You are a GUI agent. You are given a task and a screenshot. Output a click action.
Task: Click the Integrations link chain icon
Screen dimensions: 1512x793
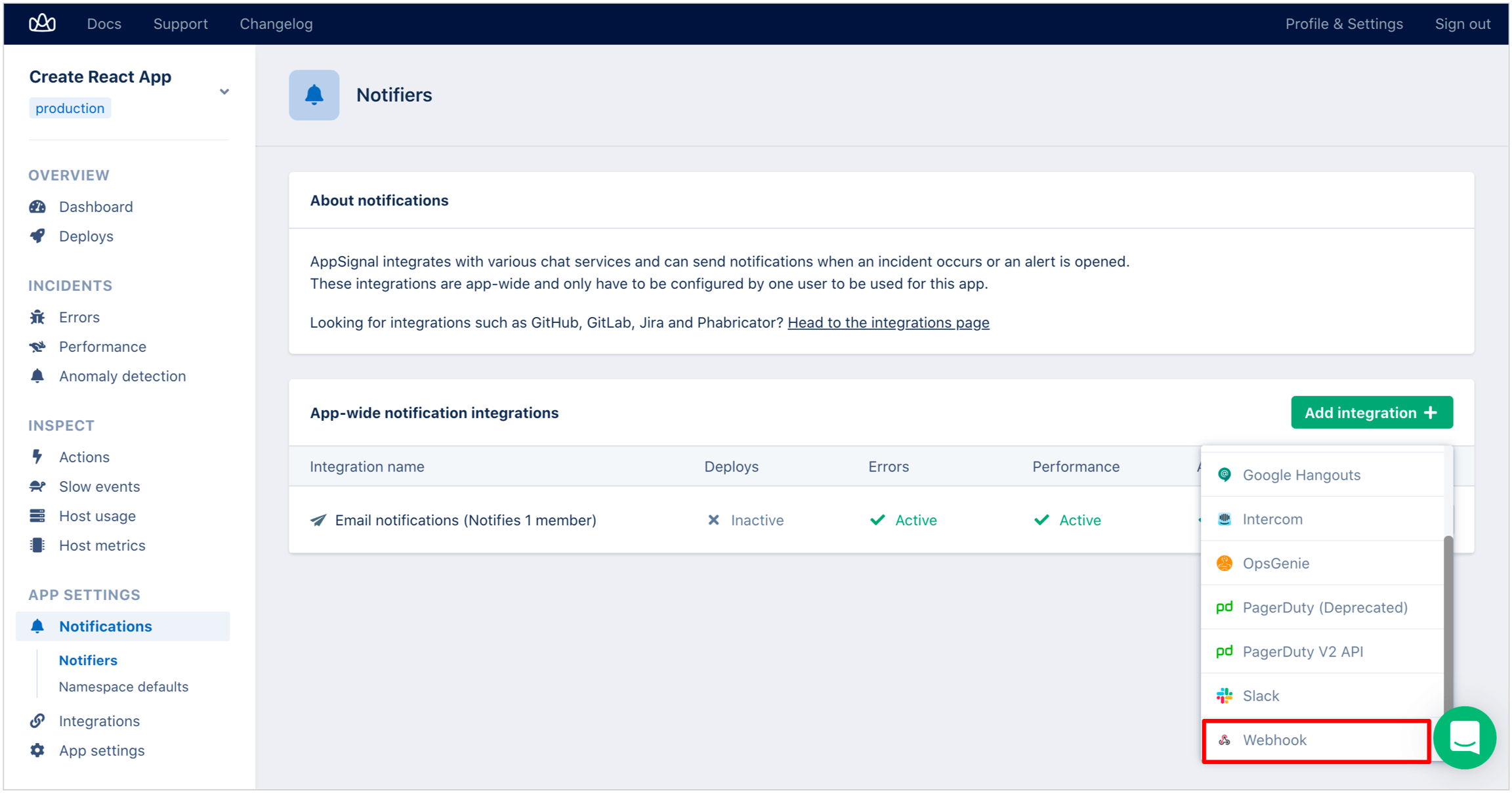(x=37, y=721)
